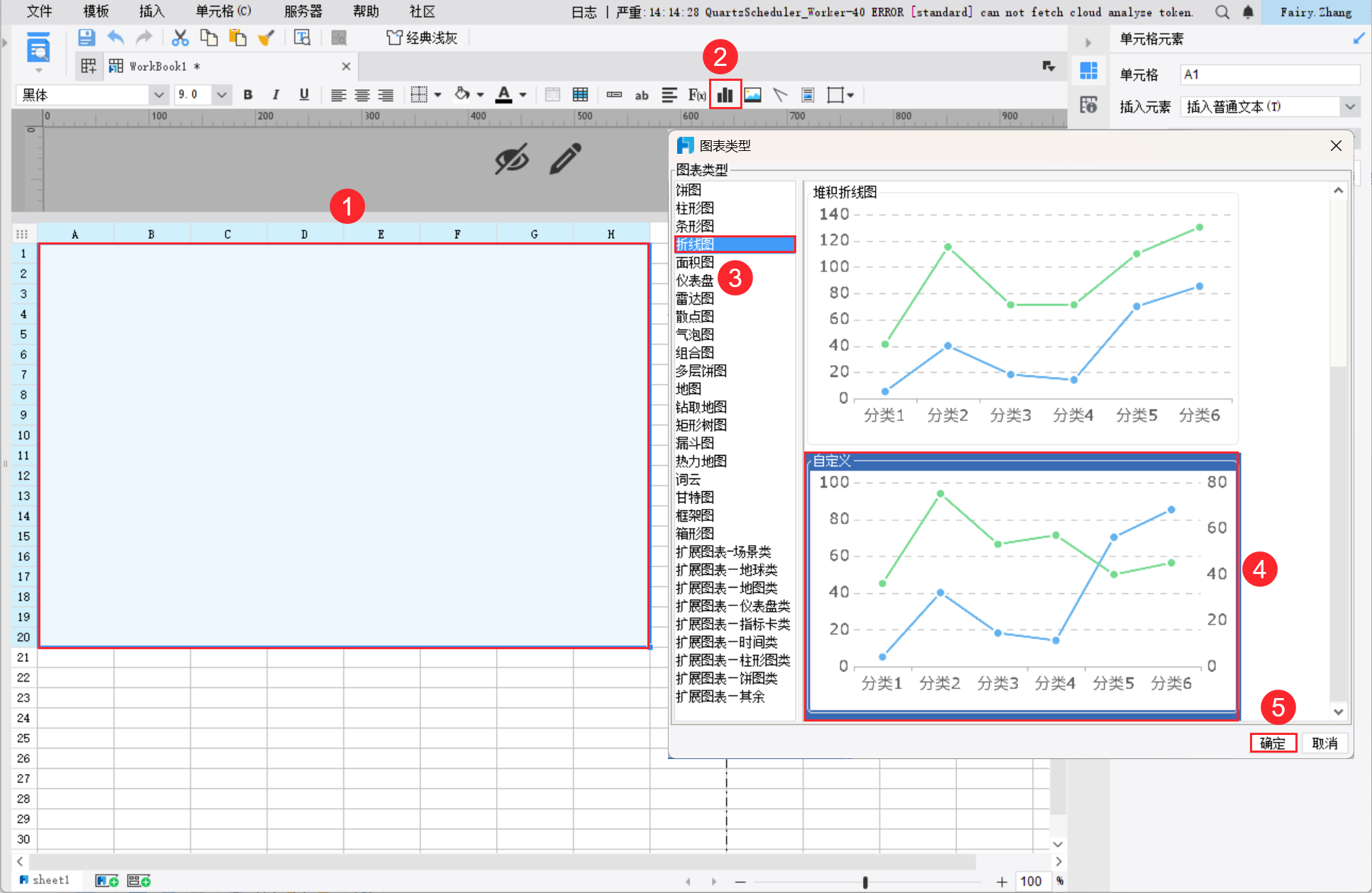Click the pencil edit icon in header area

click(x=565, y=159)
